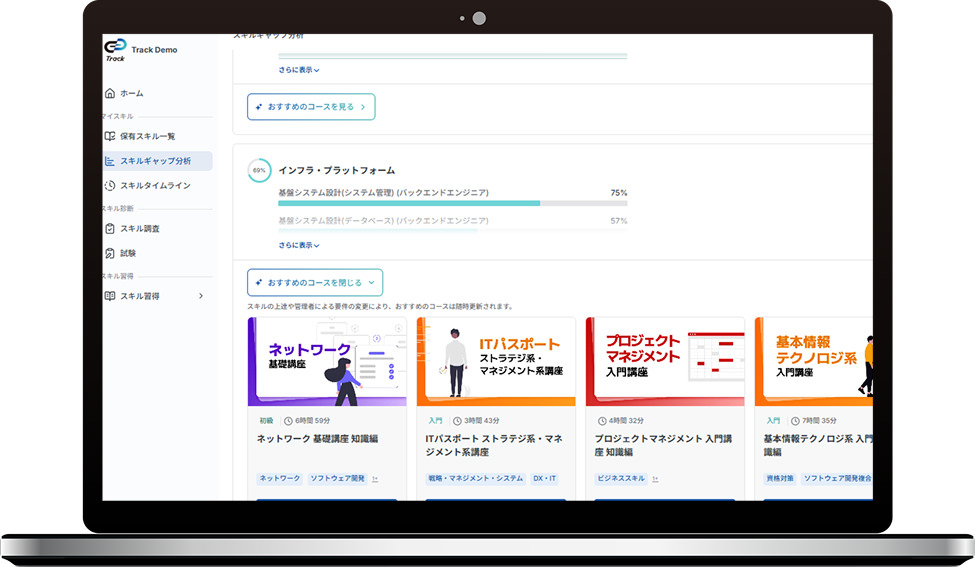Expand the スキル習得 sidebar submenu arrow
Image resolution: width=975 pixels, height=567 pixels.
pos(201,296)
